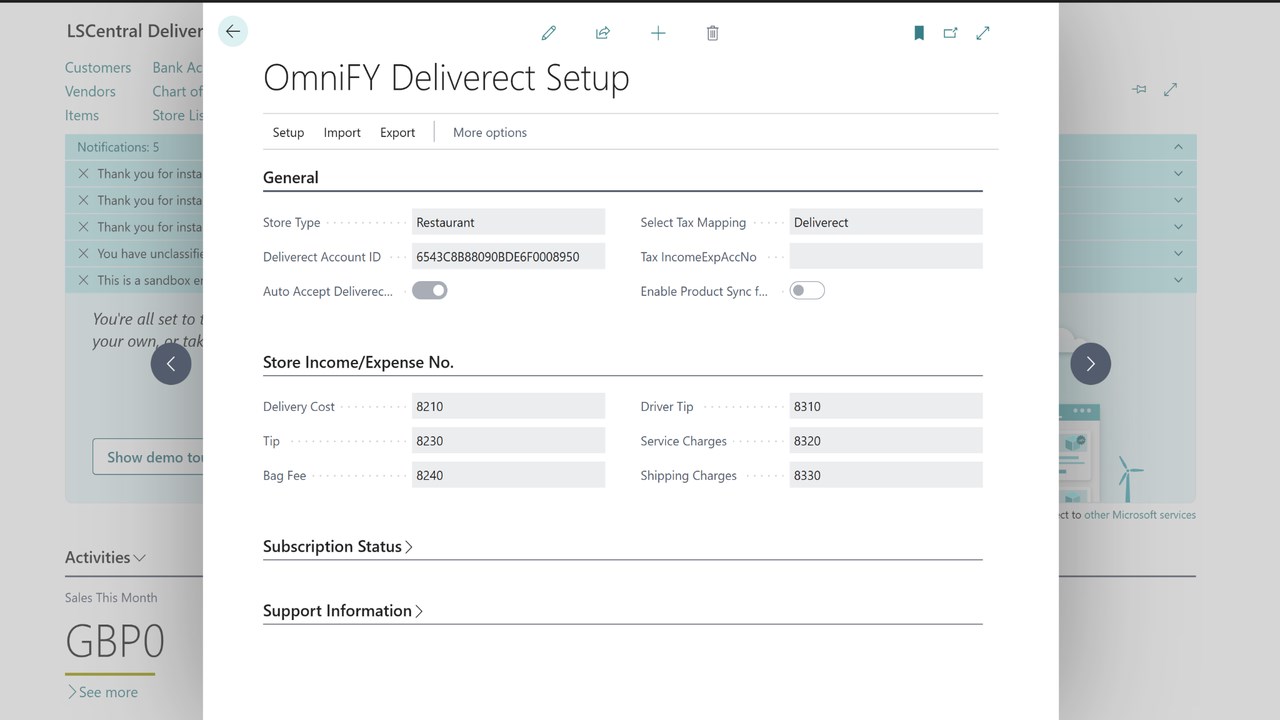1280x720 pixels.
Task: Click Show demo tour button
Action: pyautogui.click(x=148, y=457)
